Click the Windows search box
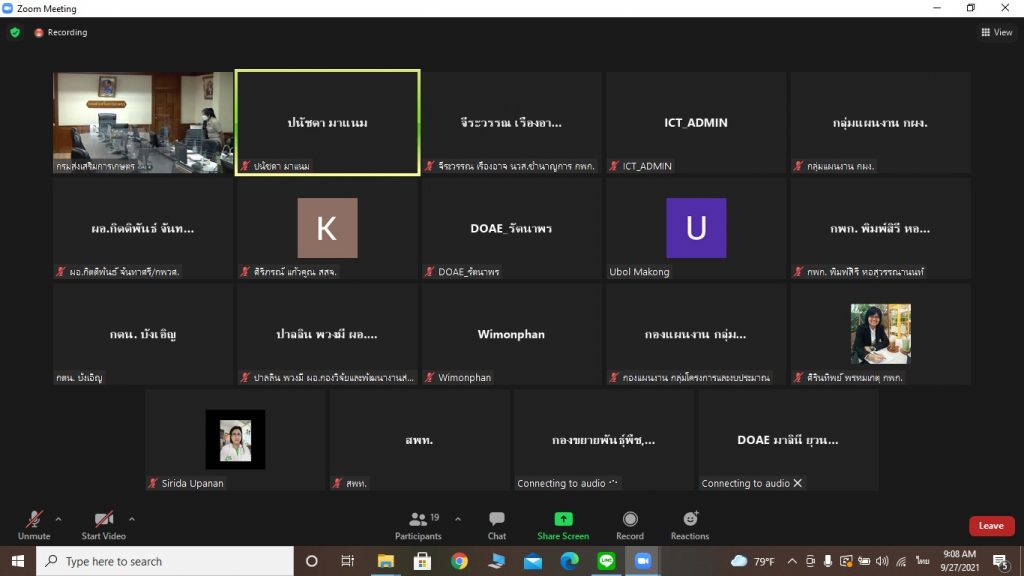Screen dimensions: 1024x576 [165, 561]
